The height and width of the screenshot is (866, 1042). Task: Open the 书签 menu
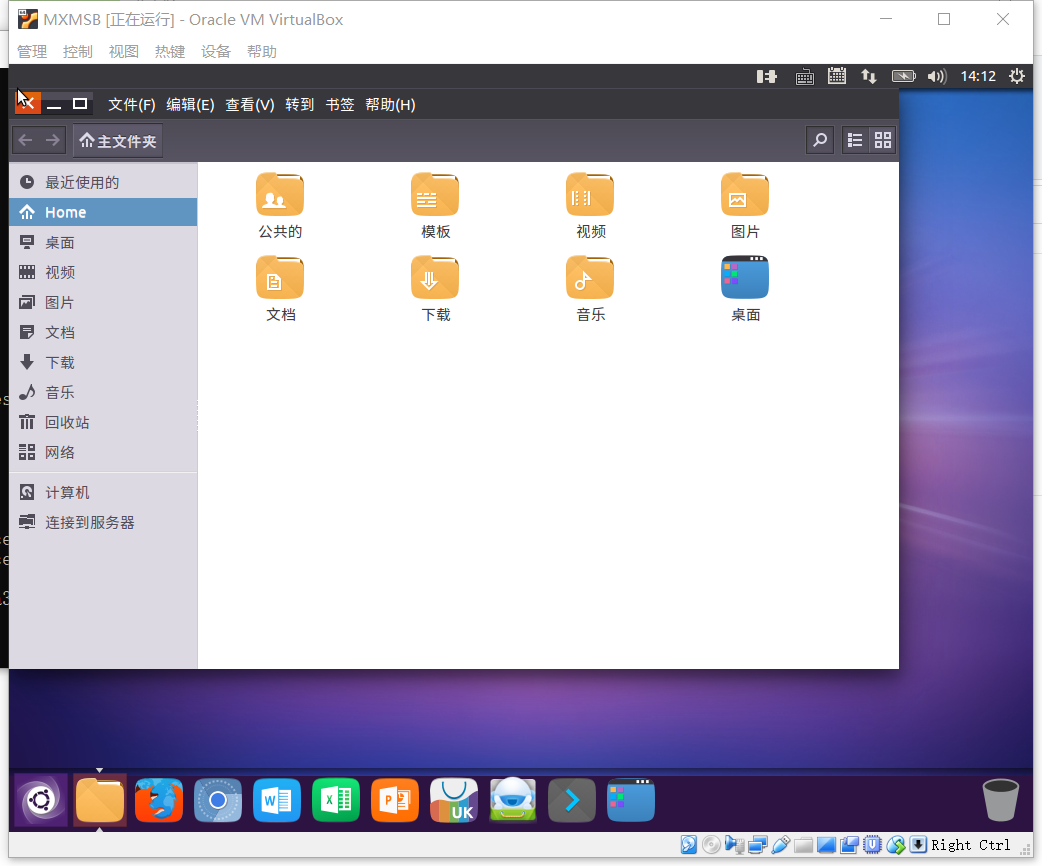(340, 105)
